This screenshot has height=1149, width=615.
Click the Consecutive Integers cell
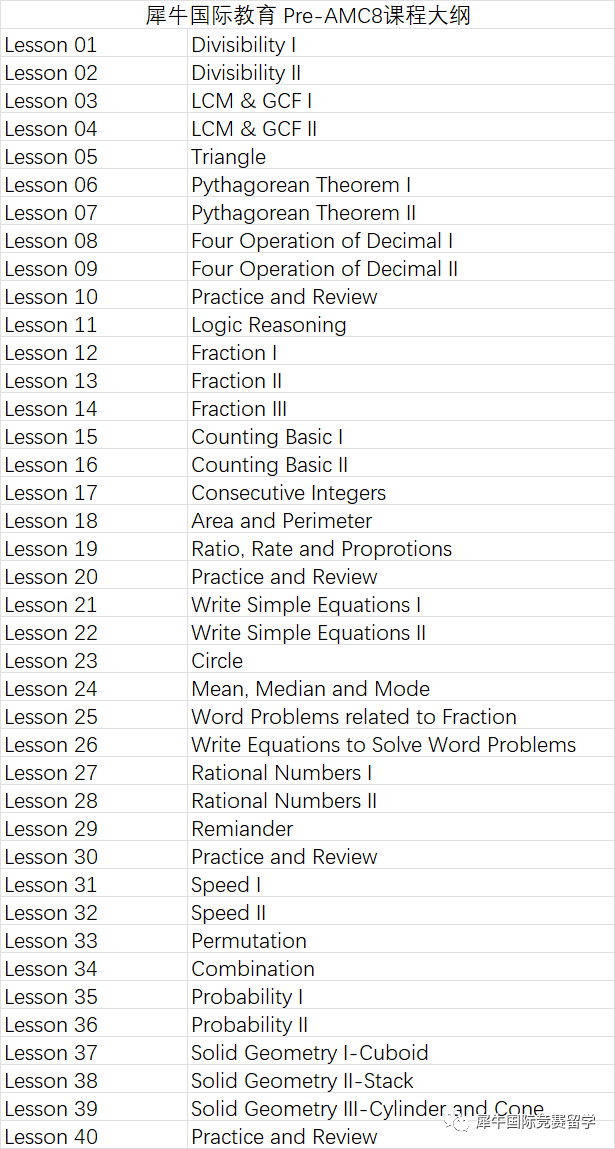click(x=400, y=492)
